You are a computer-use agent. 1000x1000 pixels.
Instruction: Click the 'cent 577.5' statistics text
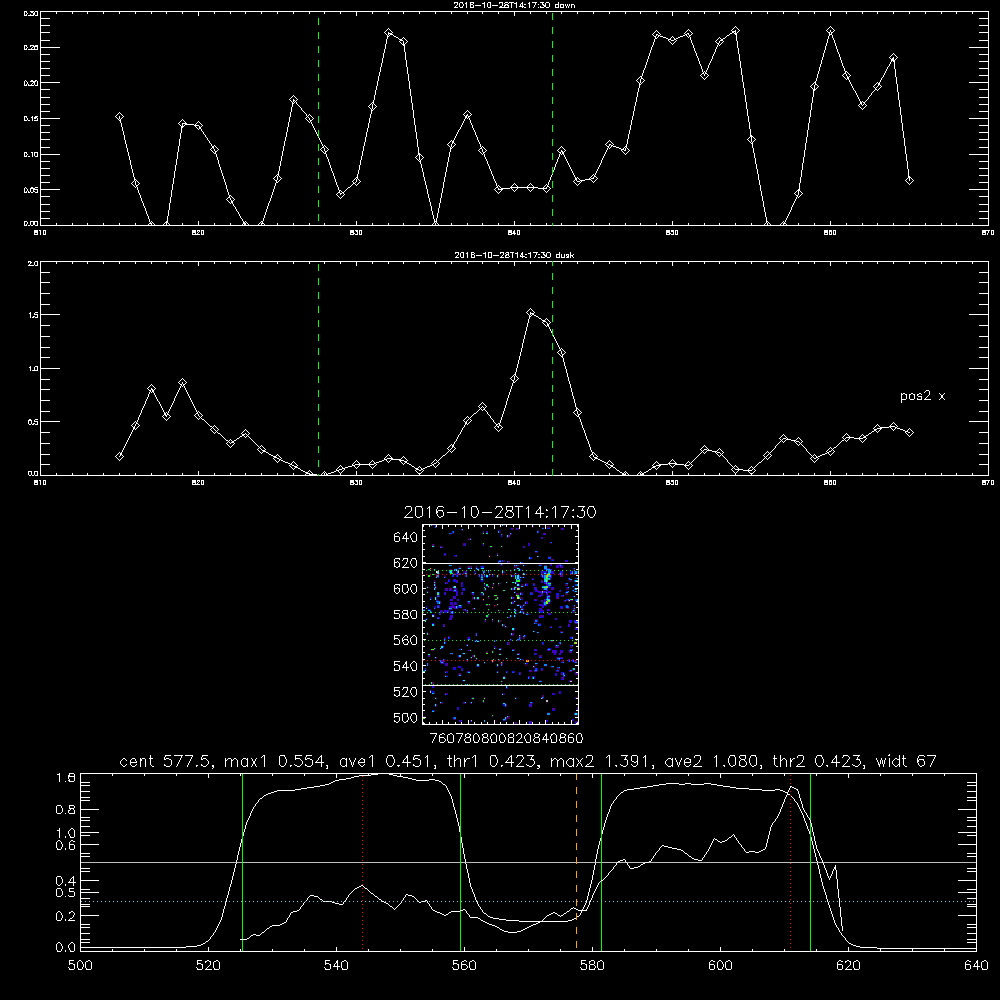pyautogui.click(x=165, y=761)
